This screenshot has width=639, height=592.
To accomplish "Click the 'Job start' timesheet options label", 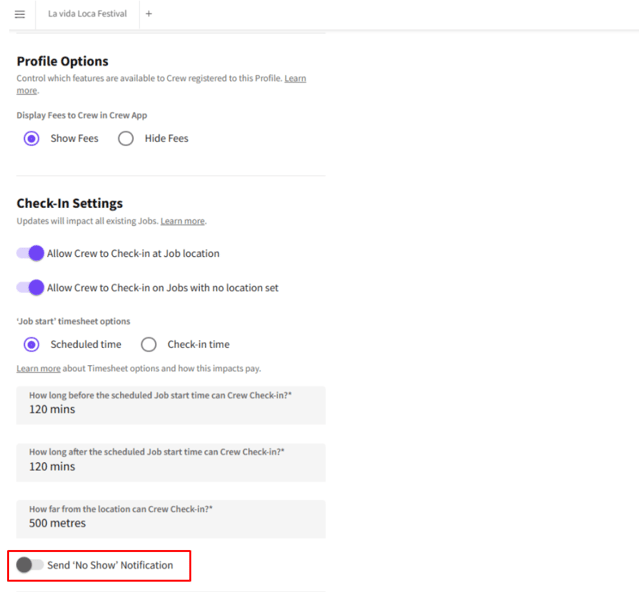I will click(73, 321).
